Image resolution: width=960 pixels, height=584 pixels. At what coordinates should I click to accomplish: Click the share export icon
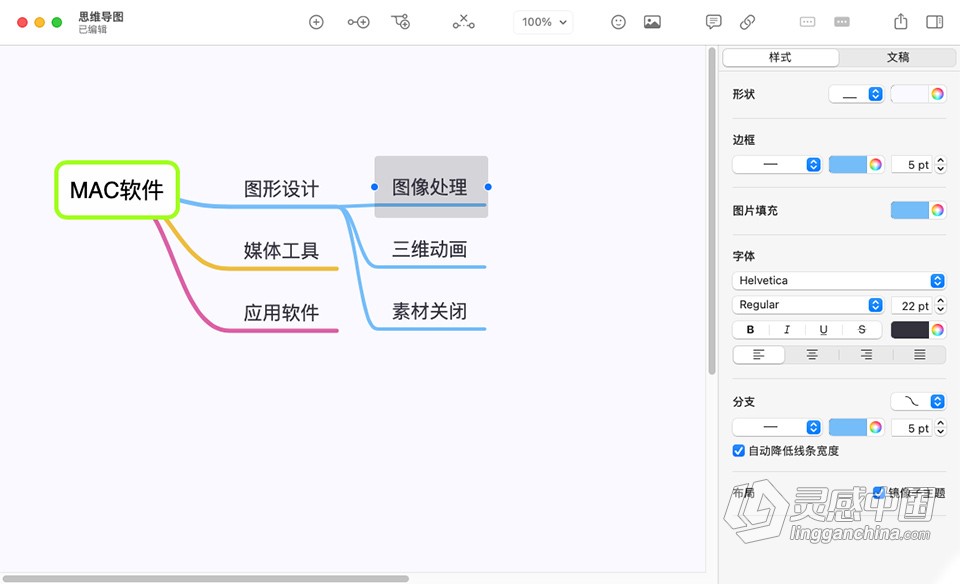coord(901,21)
